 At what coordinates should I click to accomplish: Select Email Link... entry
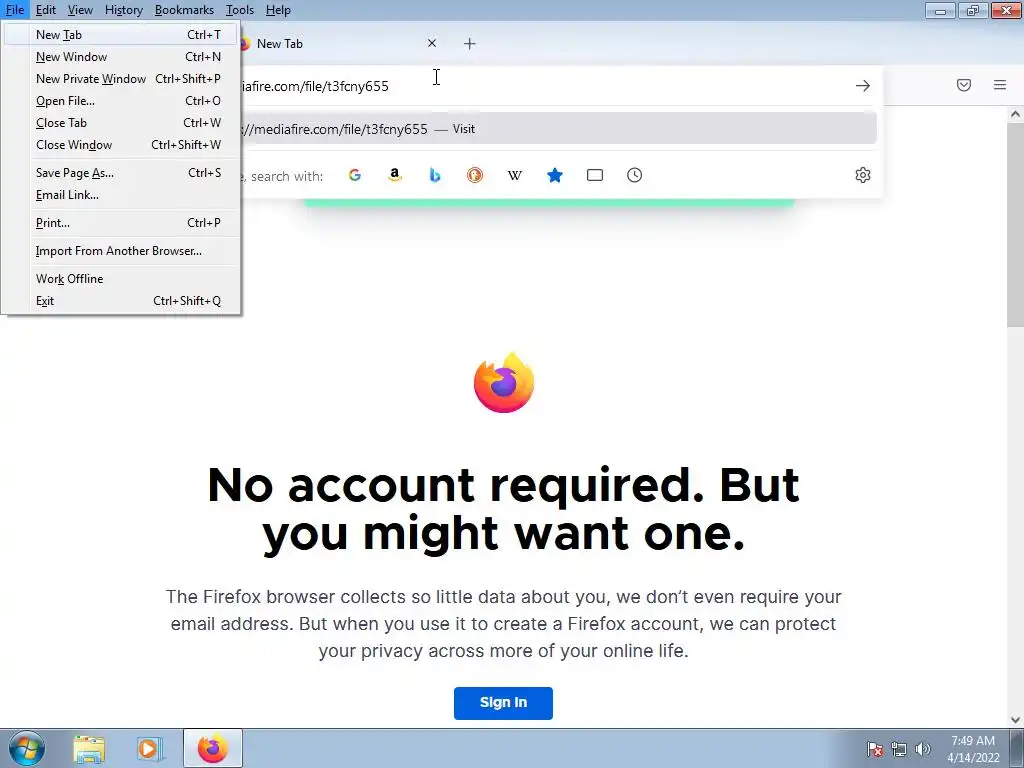121,195
